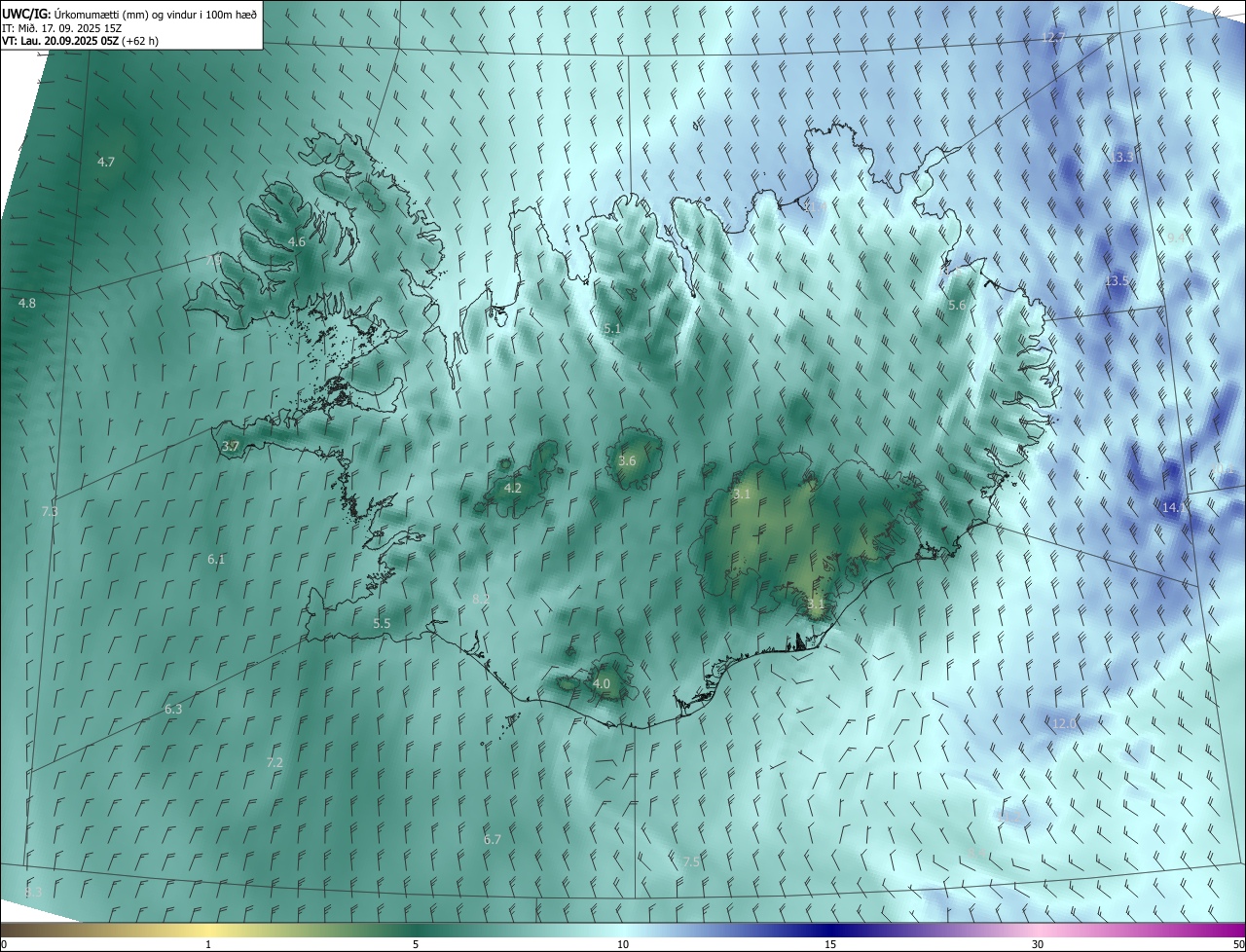
Task: Click the 3.7 value on Snæfellsnes
Action: (x=231, y=446)
